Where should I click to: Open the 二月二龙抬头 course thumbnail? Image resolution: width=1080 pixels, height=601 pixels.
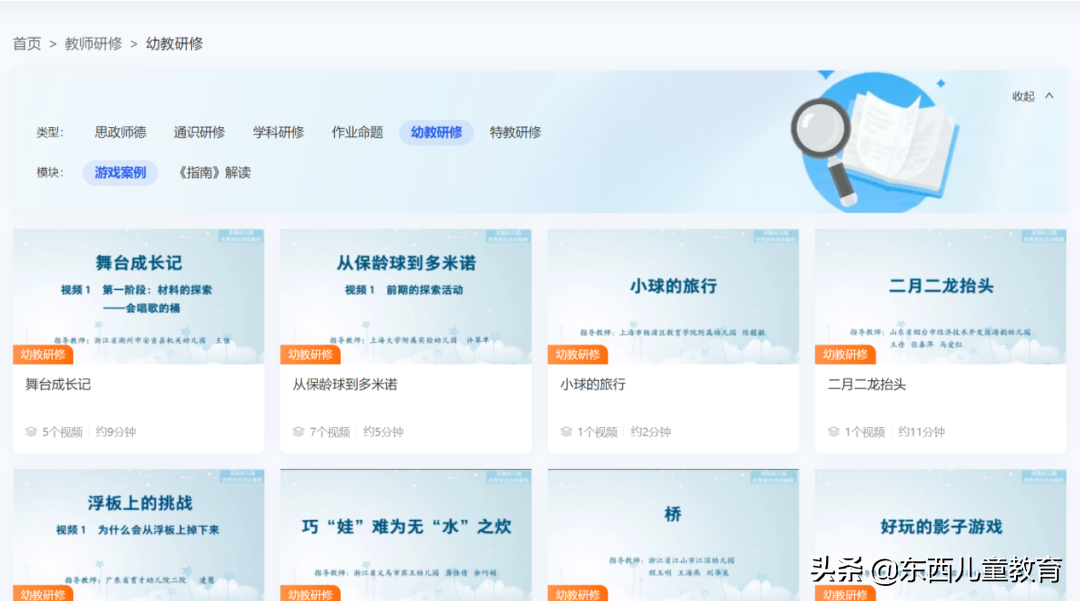tap(939, 290)
